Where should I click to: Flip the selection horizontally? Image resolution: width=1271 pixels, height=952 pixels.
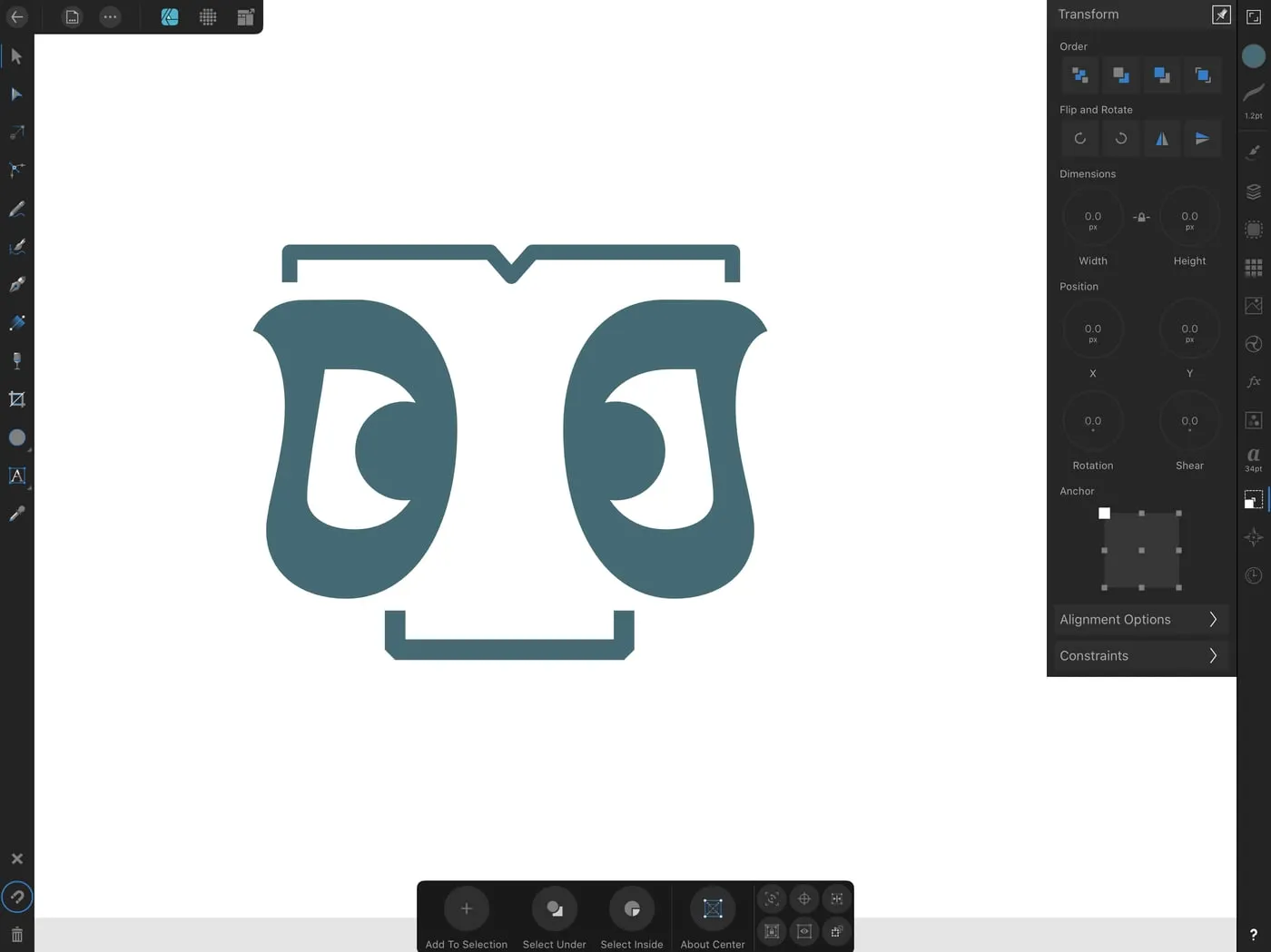[x=1162, y=139]
